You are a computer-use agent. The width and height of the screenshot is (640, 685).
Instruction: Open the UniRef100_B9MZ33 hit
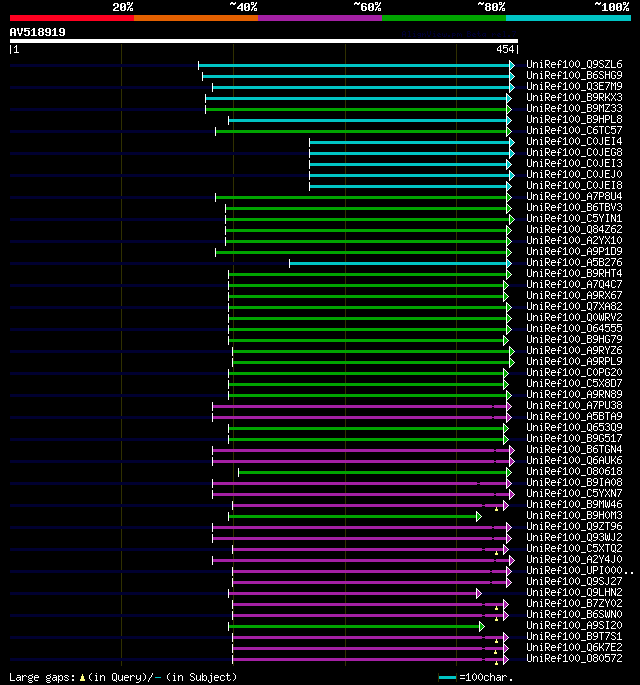pyautogui.click(x=574, y=108)
